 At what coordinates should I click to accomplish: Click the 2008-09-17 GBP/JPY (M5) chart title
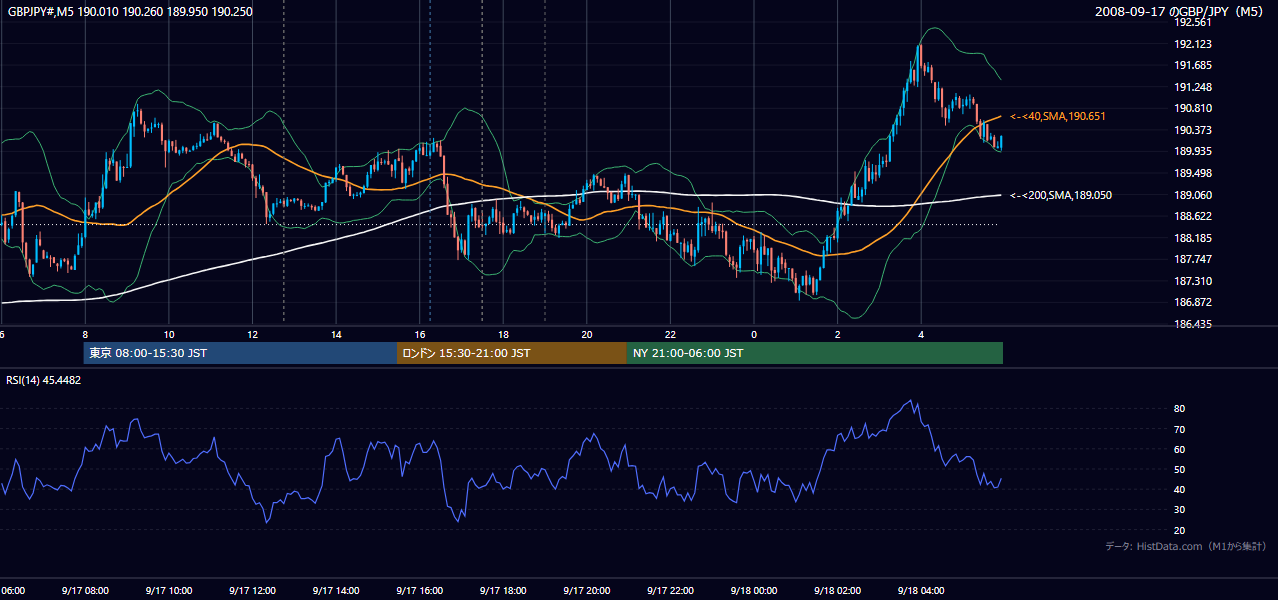[x=1181, y=12]
